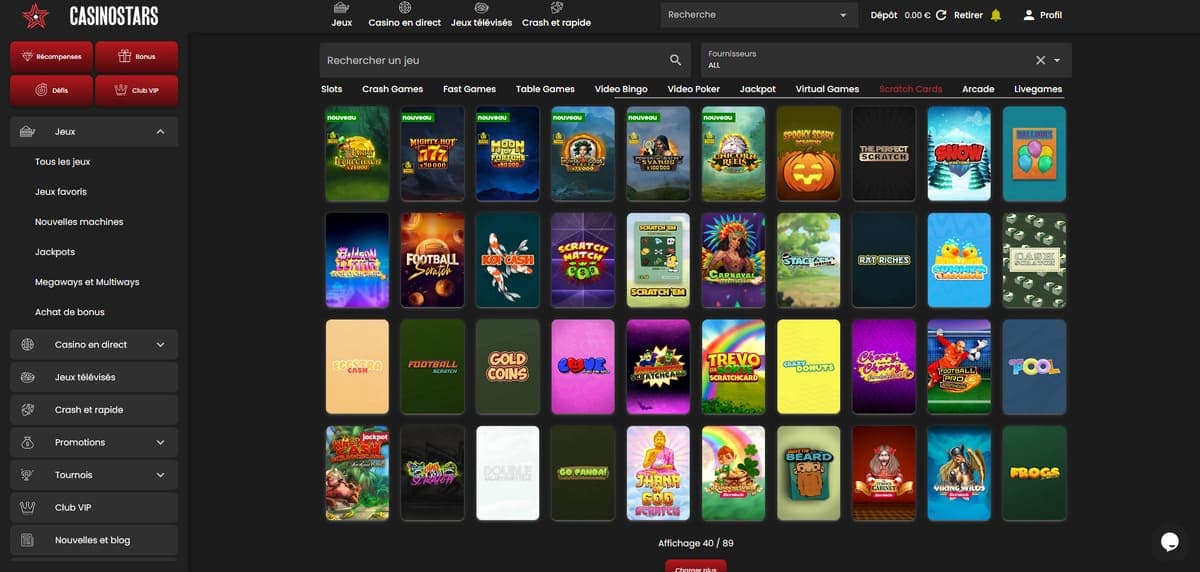Select the Crash Games category tab

click(392, 89)
